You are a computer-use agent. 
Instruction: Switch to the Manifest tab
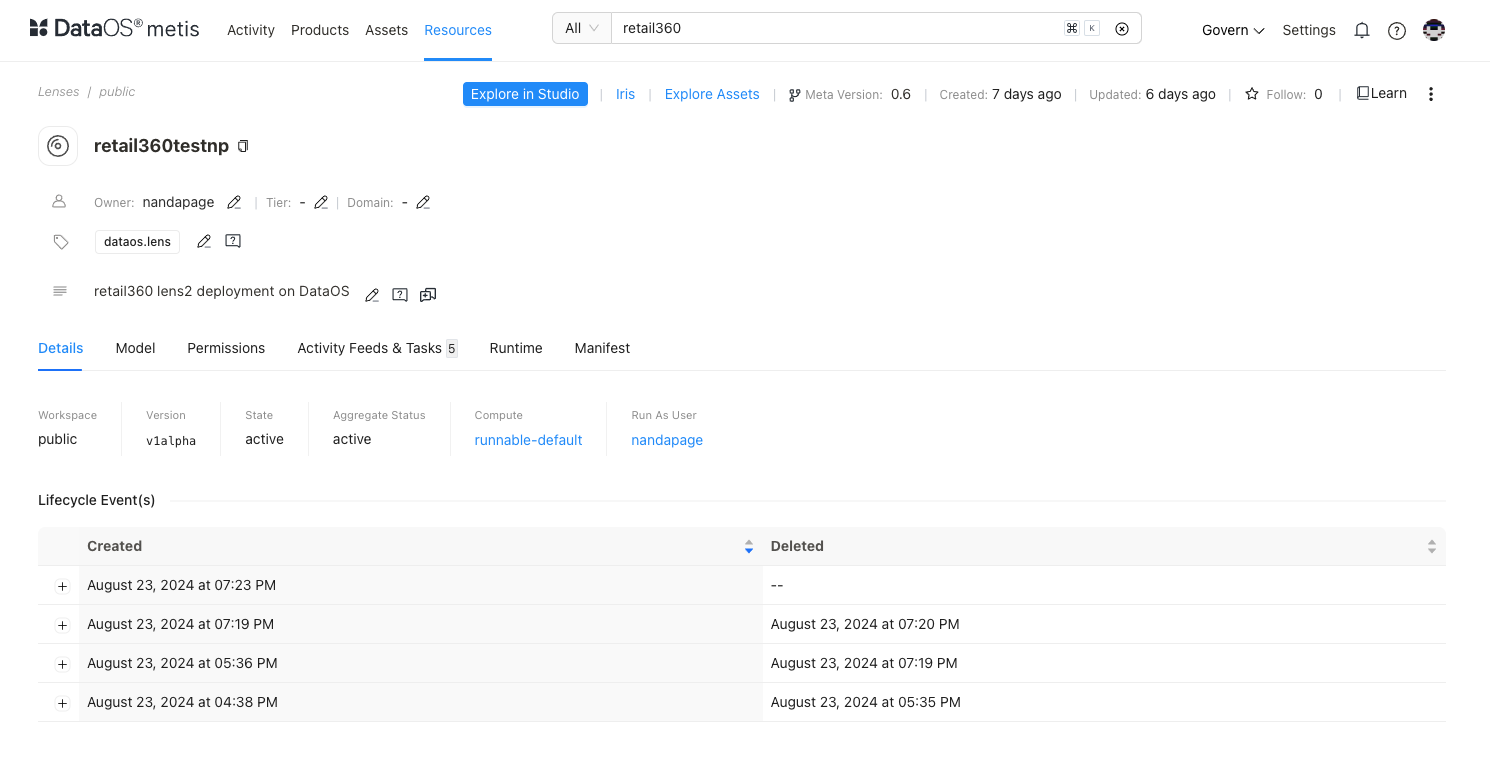[602, 348]
